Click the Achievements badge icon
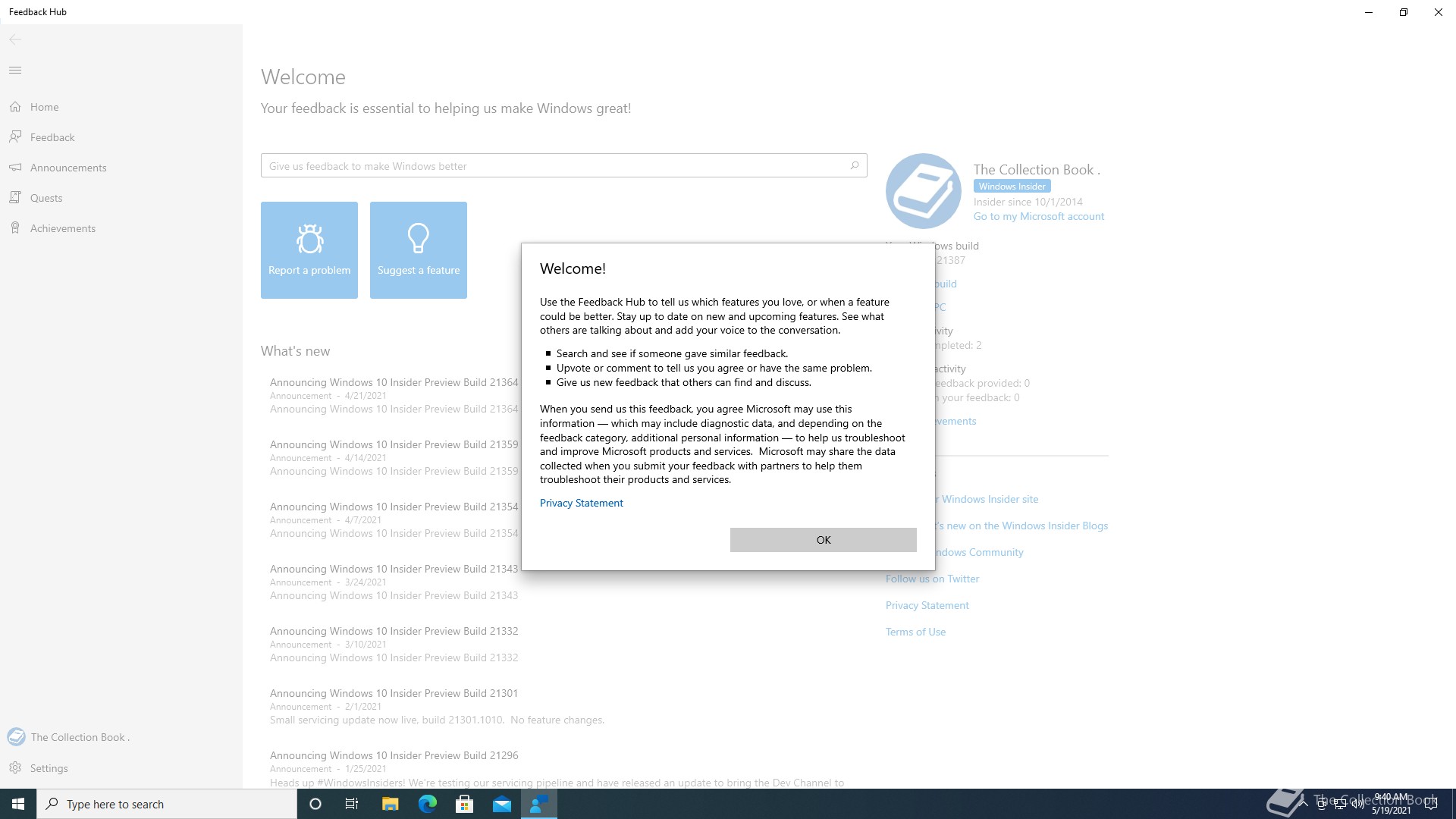1456x819 pixels. coord(15,228)
